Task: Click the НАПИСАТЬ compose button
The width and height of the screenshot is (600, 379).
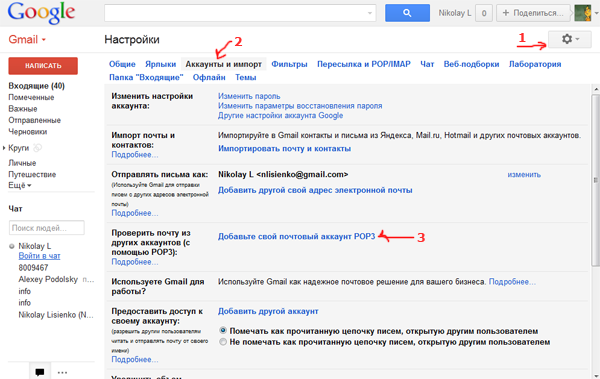Action: click(x=43, y=66)
